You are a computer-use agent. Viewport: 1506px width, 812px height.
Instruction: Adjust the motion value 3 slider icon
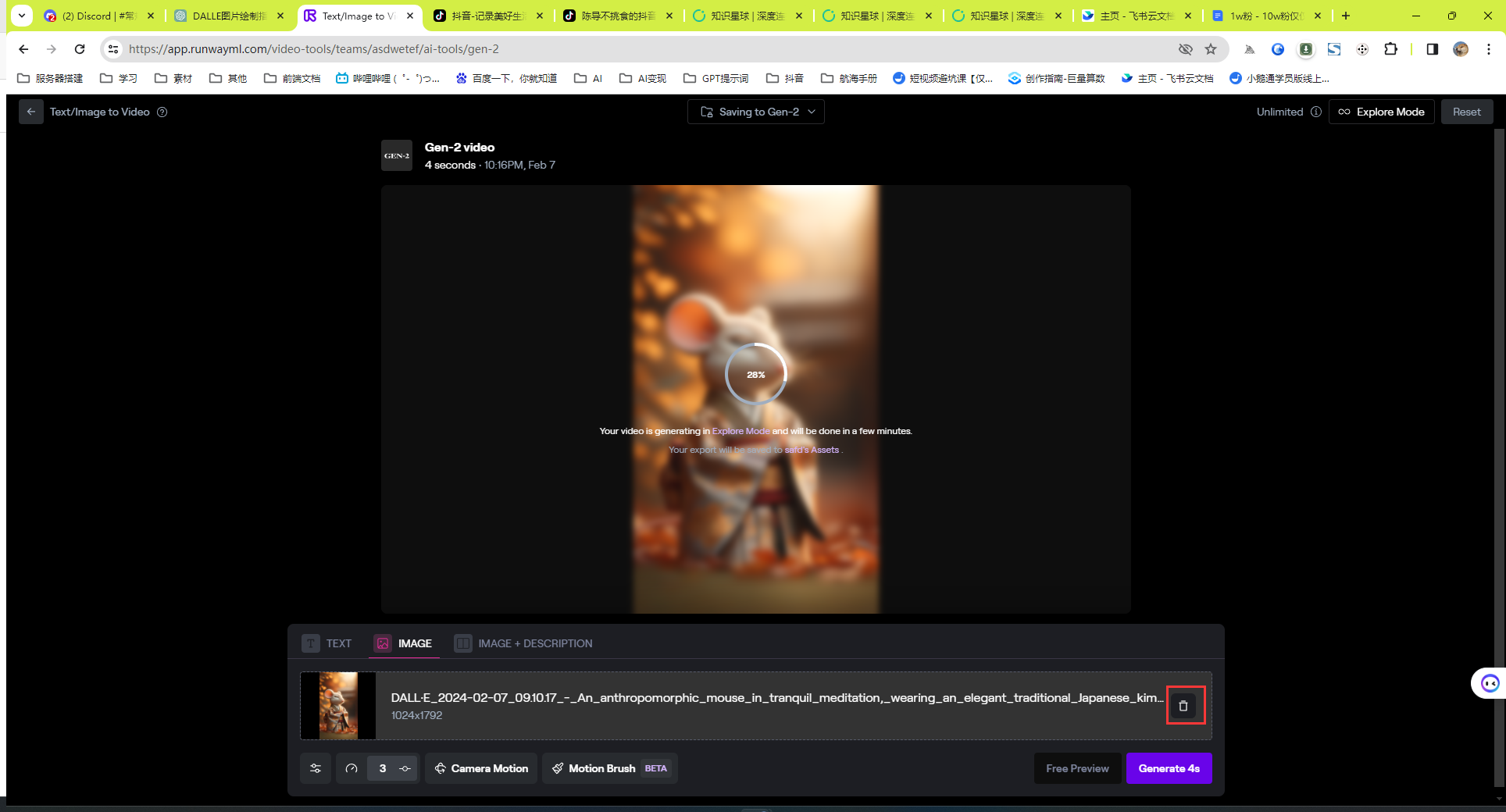[405, 768]
